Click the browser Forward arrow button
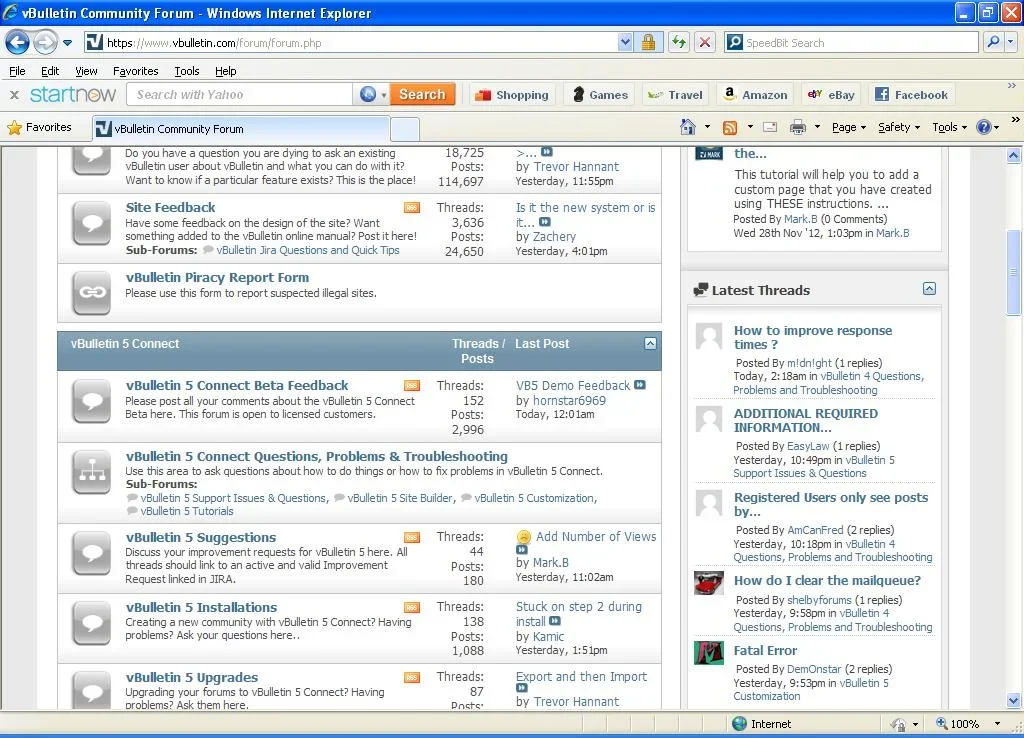This screenshot has height=738, width=1024. pyautogui.click(x=45, y=43)
